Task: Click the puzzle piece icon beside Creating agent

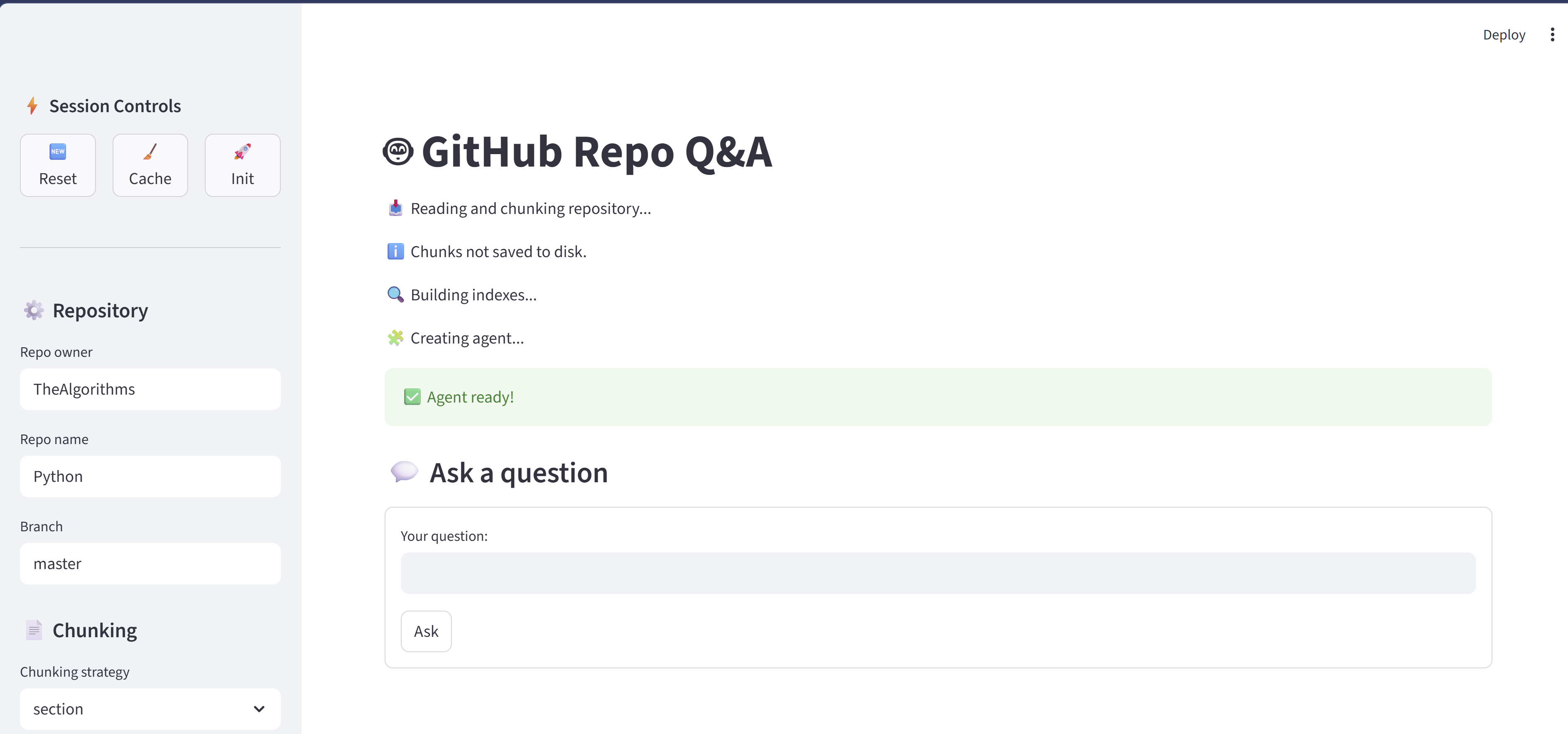Action: tap(396, 338)
